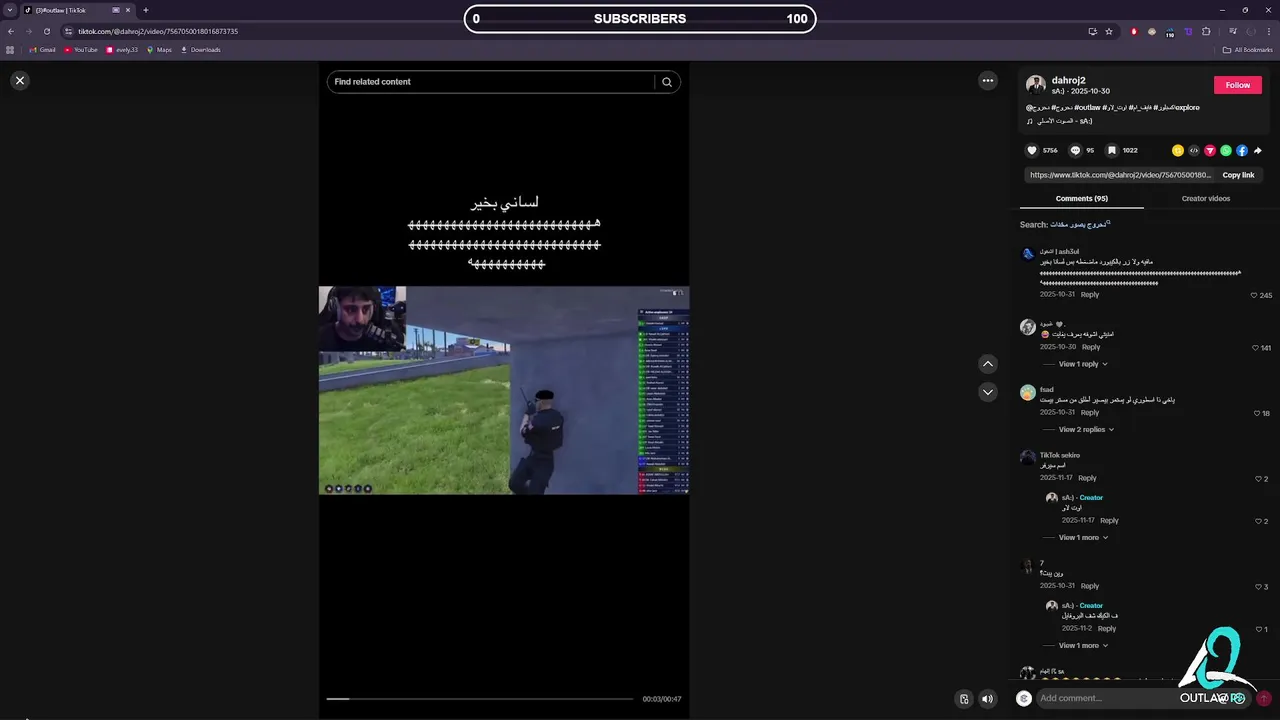Go to the previous video arrow
The image size is (1280, 720).
point(988,364)
